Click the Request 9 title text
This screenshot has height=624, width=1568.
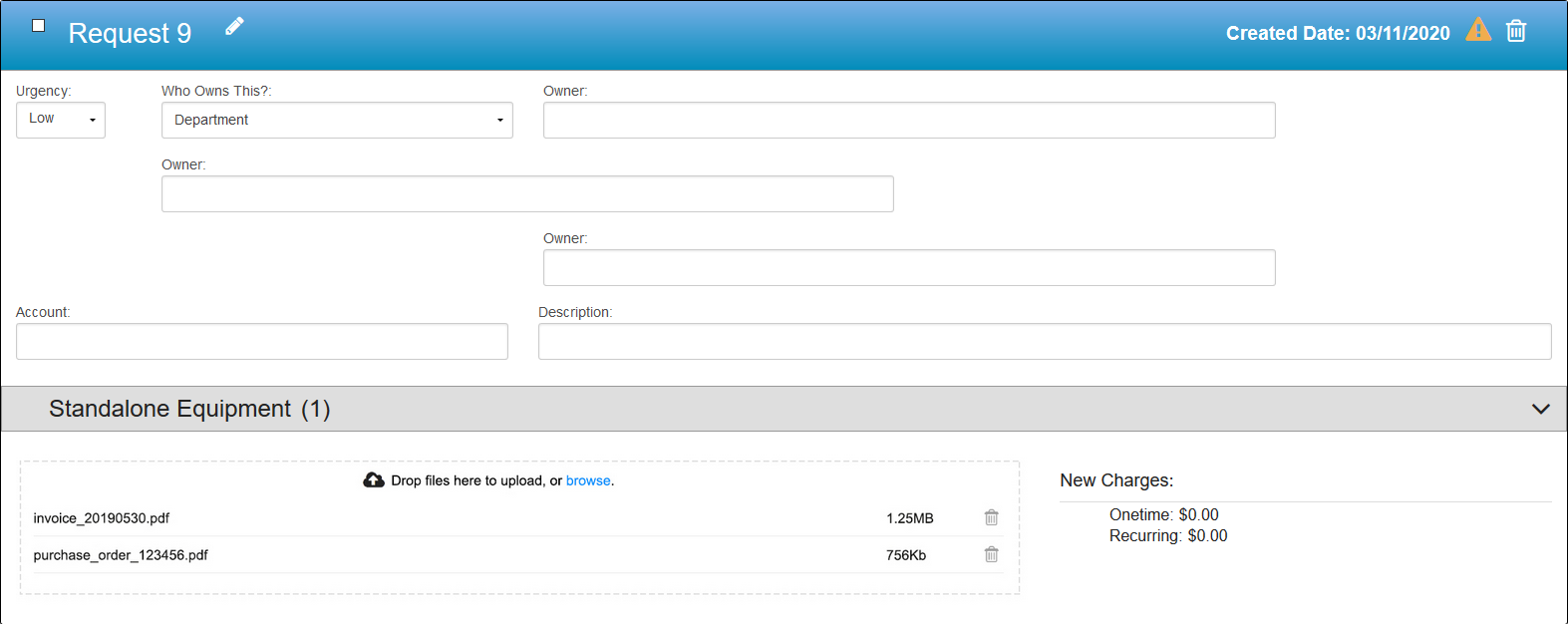tap(130, 34)
